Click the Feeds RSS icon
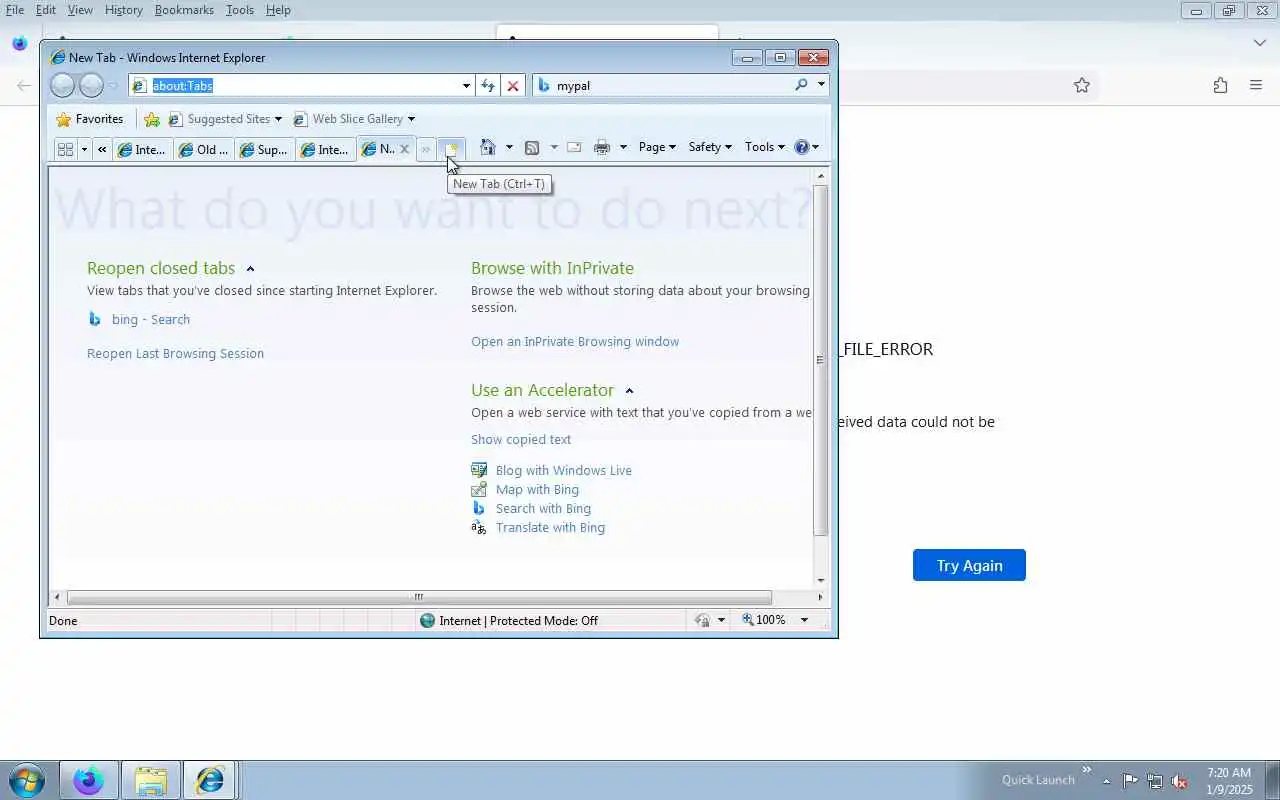 532,147
